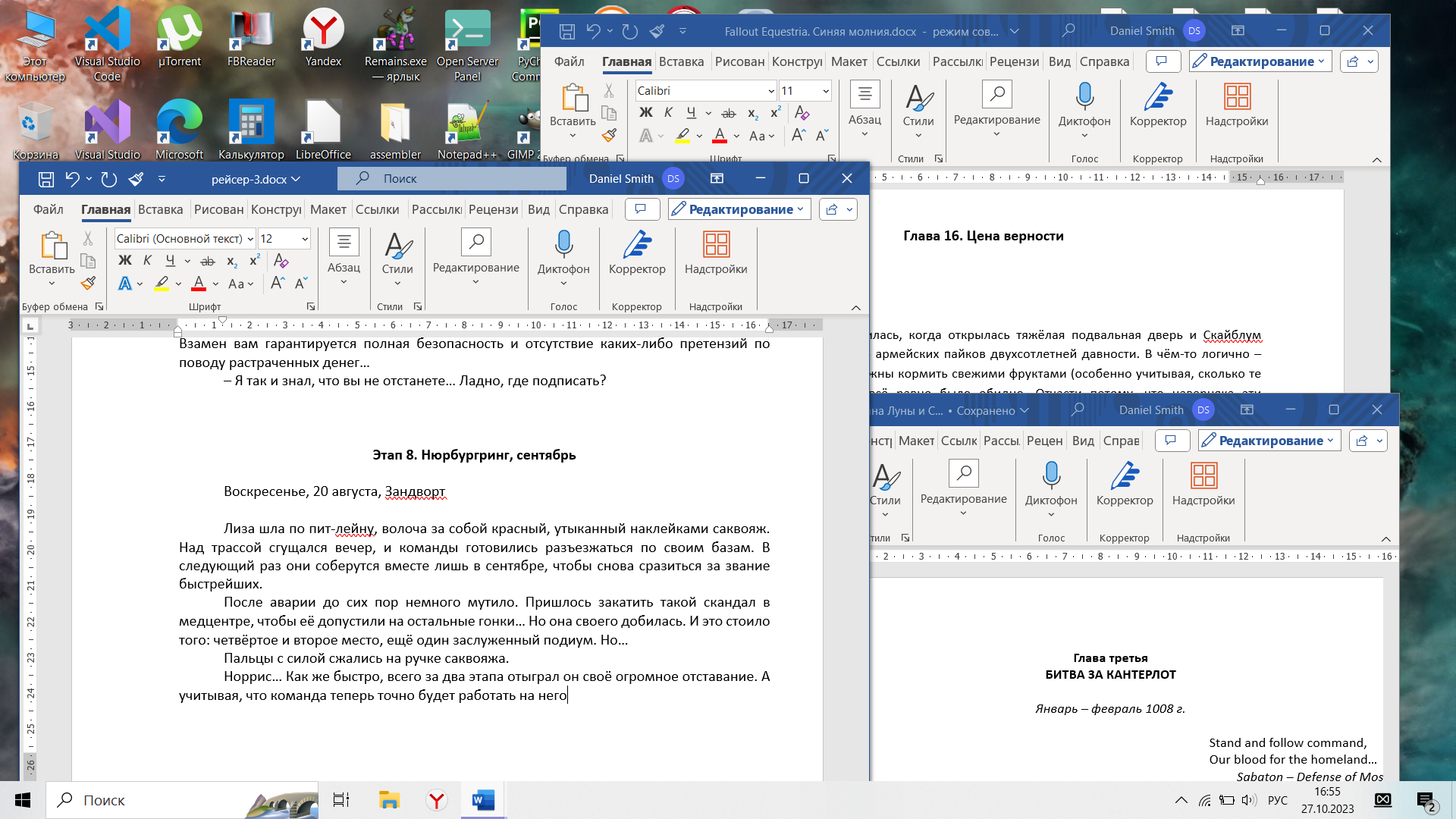The height and width of the screenshot is (819, 1456).
Task: Clear all formatting in рейсер-3 font group
Action: click(281, 260)
